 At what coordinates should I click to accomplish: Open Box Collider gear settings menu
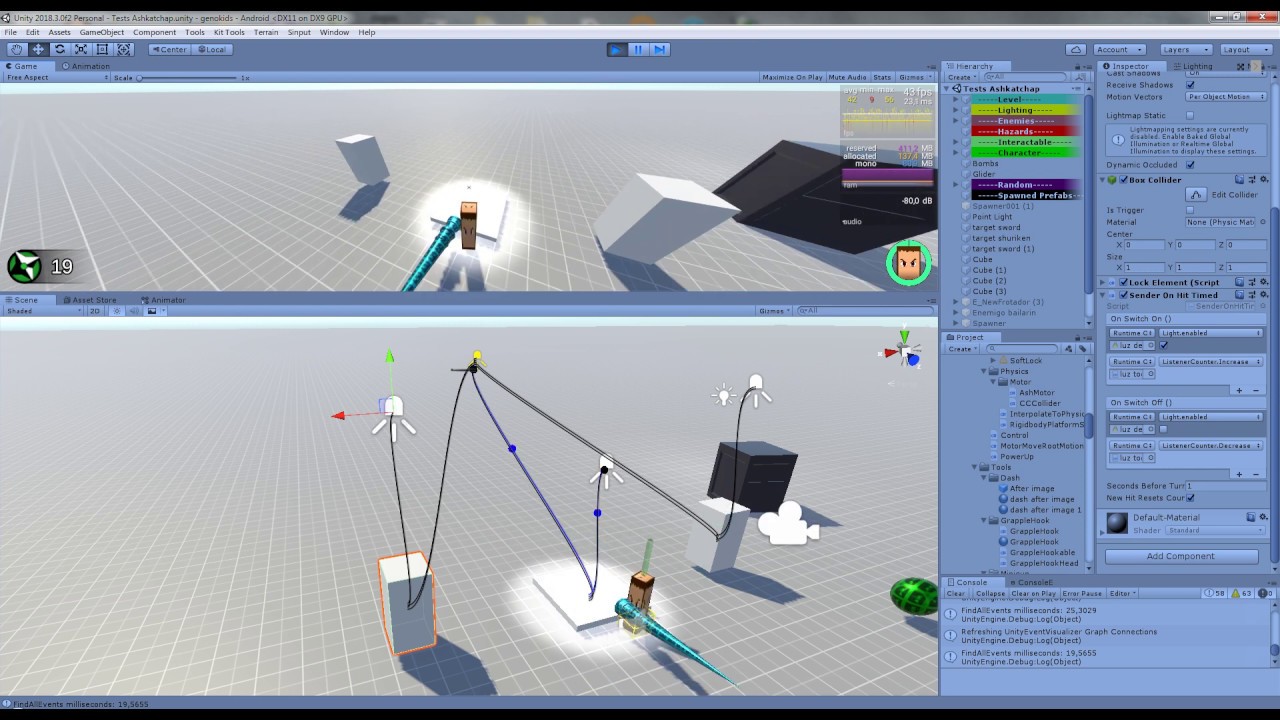(1263, 180)
